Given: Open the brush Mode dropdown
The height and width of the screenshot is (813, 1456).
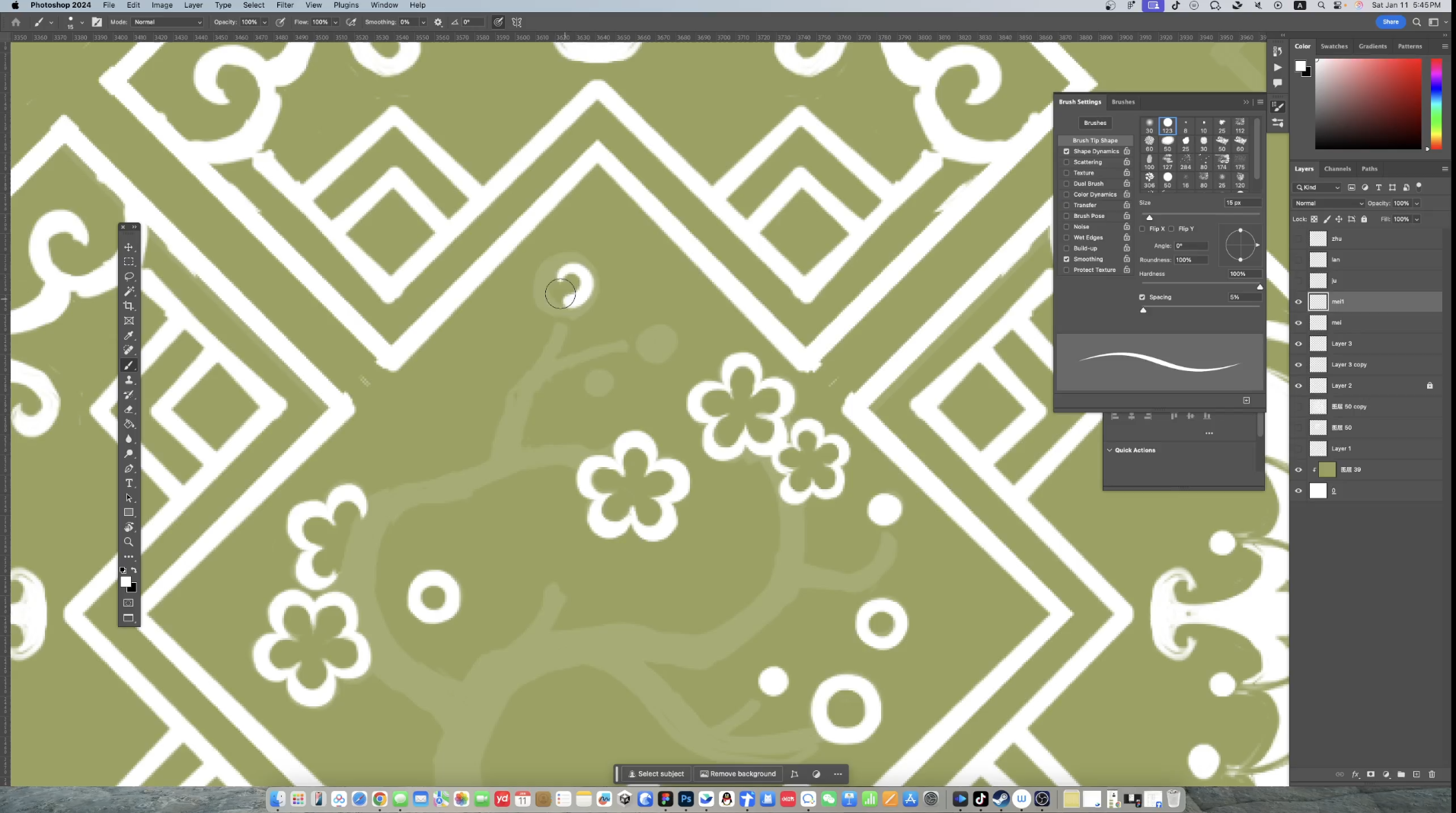Looking at the screenshot, I should click(168, 22).
